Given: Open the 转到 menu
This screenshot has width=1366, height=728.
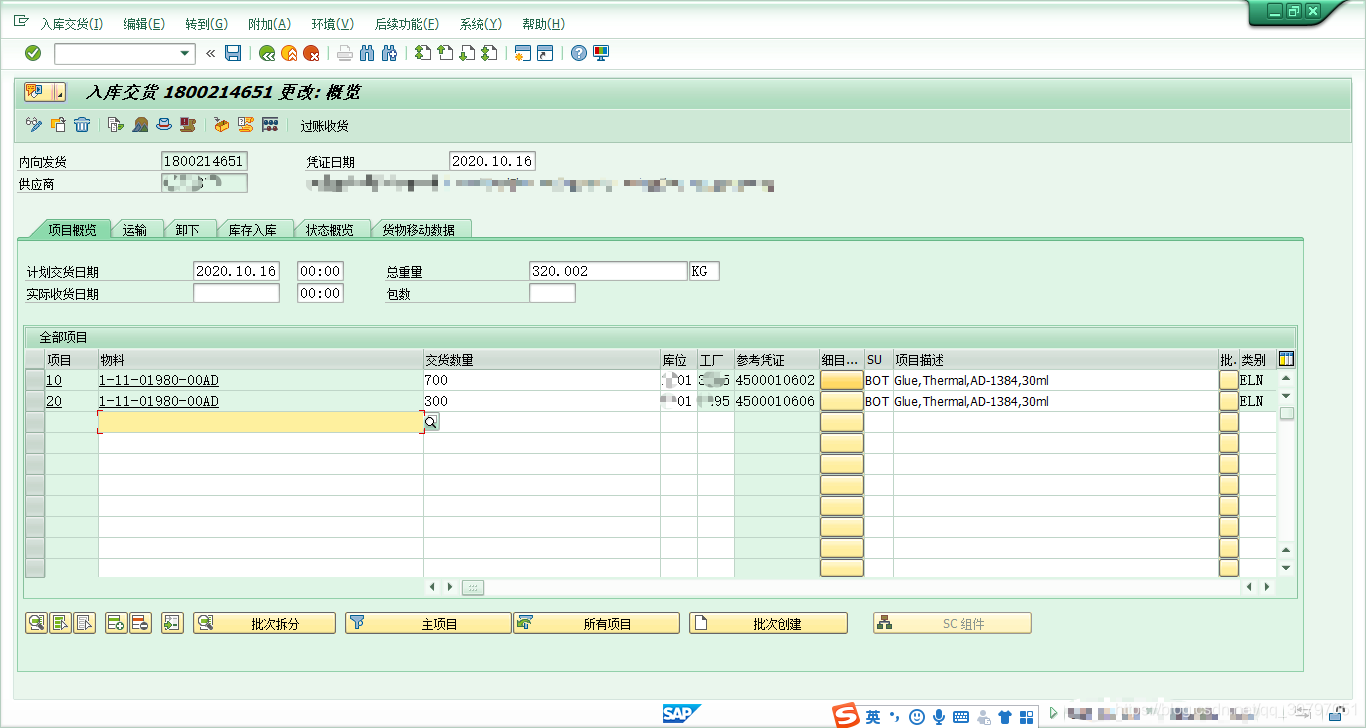Looking at the screenshot, I should coord(206,24).
